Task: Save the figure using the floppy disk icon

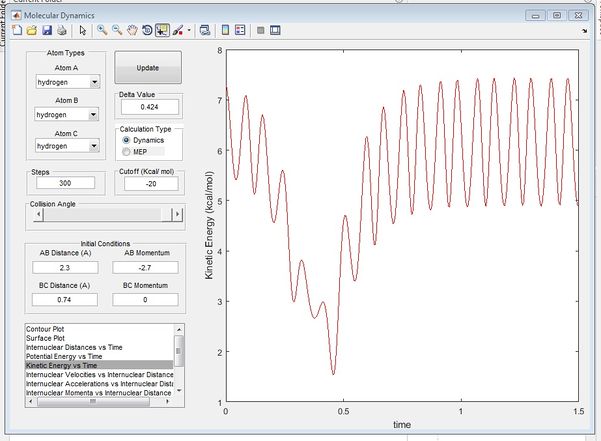Action: tap(47, 30)
